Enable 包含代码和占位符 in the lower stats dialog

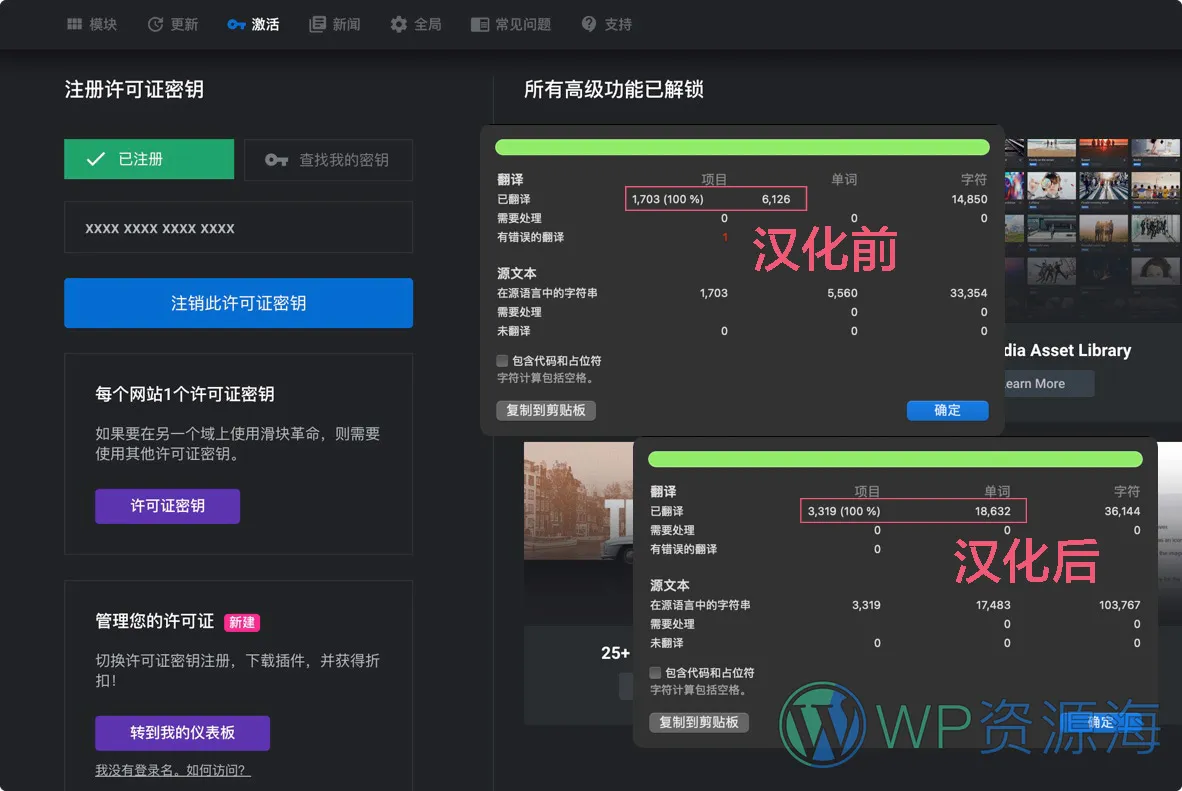654,673
